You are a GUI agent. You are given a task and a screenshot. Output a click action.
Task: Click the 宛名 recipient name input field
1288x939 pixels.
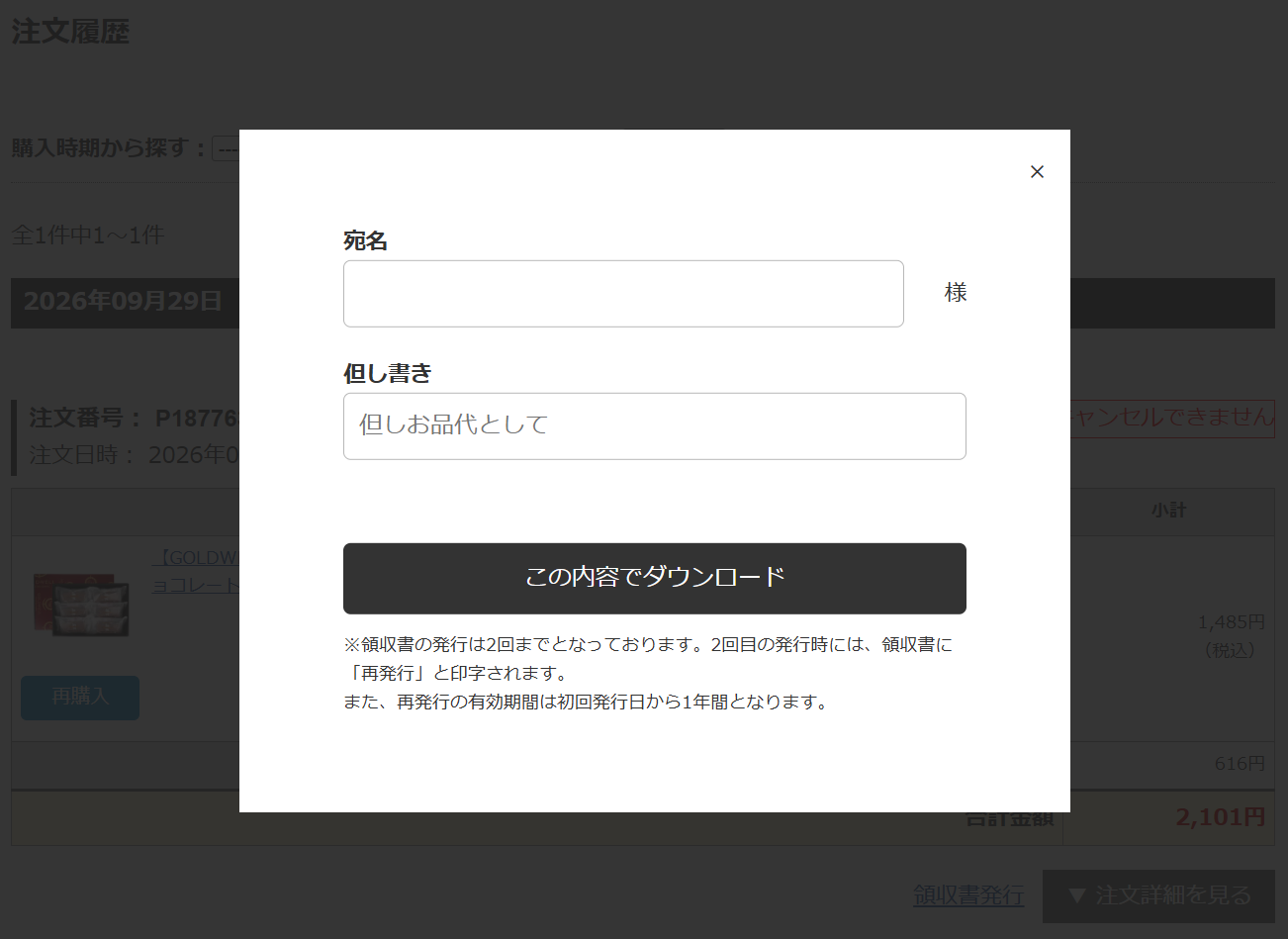pyautogui.click(x=623, y=294)
